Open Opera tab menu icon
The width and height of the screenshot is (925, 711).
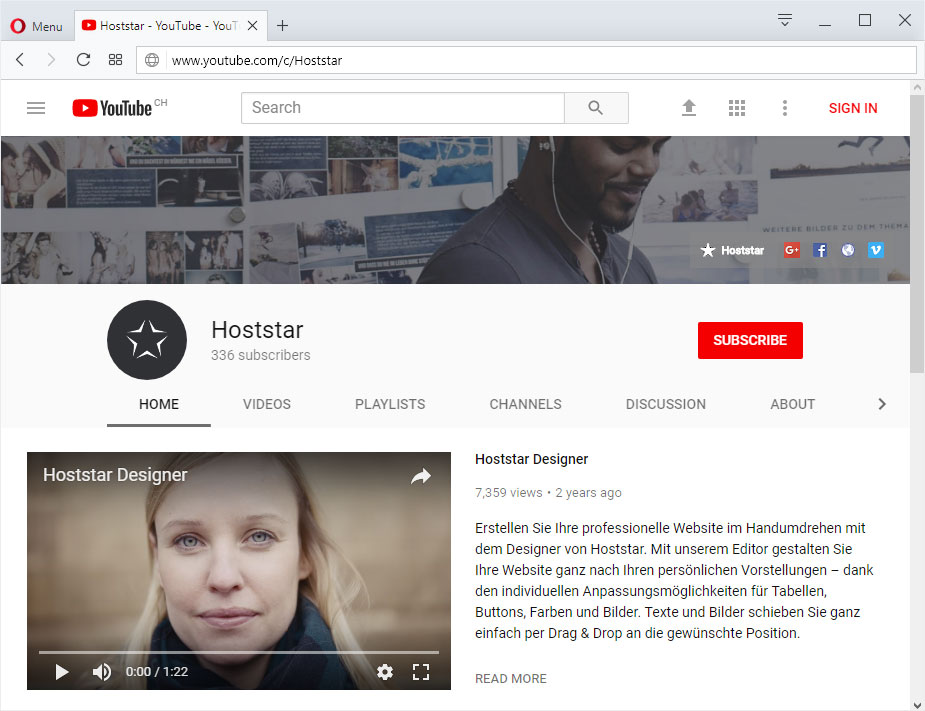[785, 20]
